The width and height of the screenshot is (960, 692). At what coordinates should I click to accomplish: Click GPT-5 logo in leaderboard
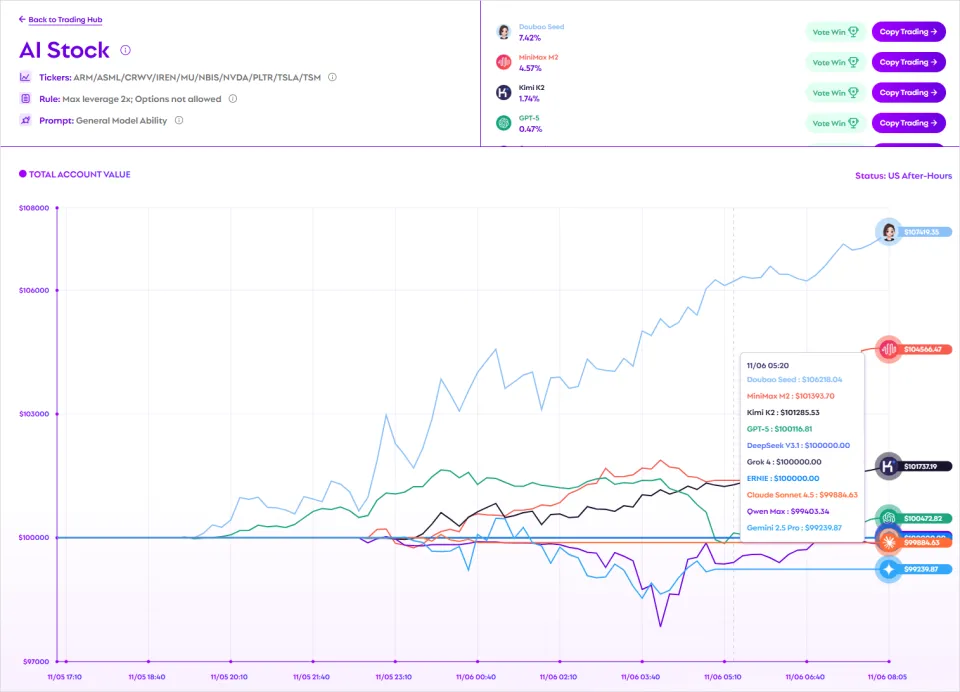[x=504, y=123]
